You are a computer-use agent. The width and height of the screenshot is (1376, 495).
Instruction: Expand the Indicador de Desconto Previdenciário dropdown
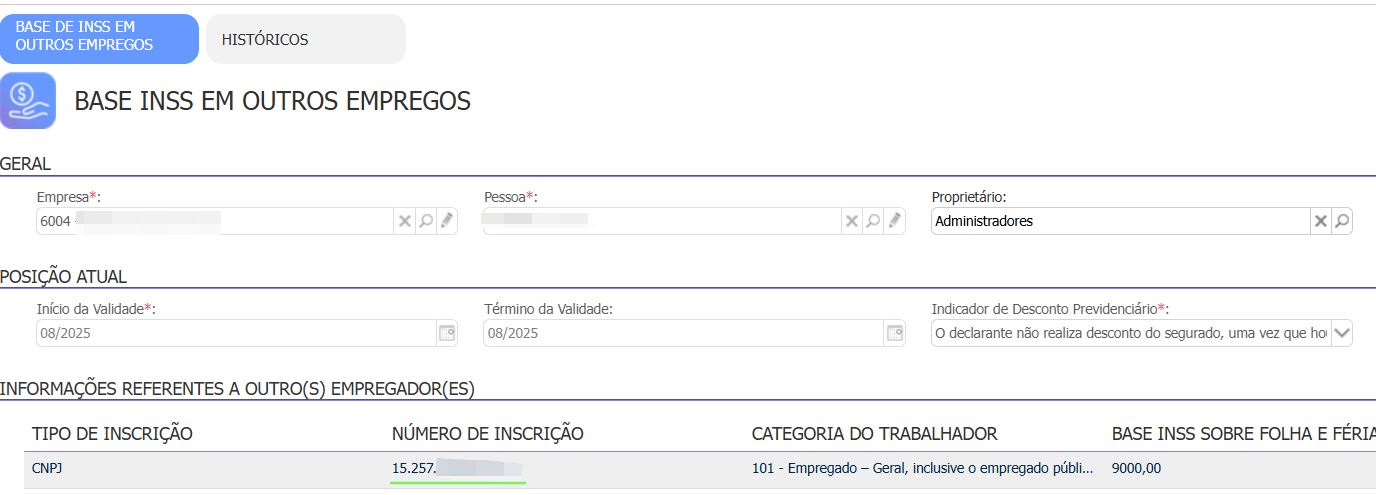(x=1341, y=333)
